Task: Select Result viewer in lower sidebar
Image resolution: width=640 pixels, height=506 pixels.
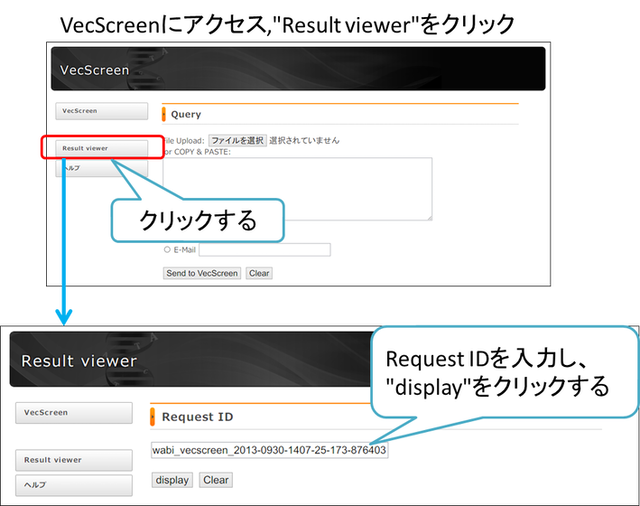Action: click(x=73, y=460)
